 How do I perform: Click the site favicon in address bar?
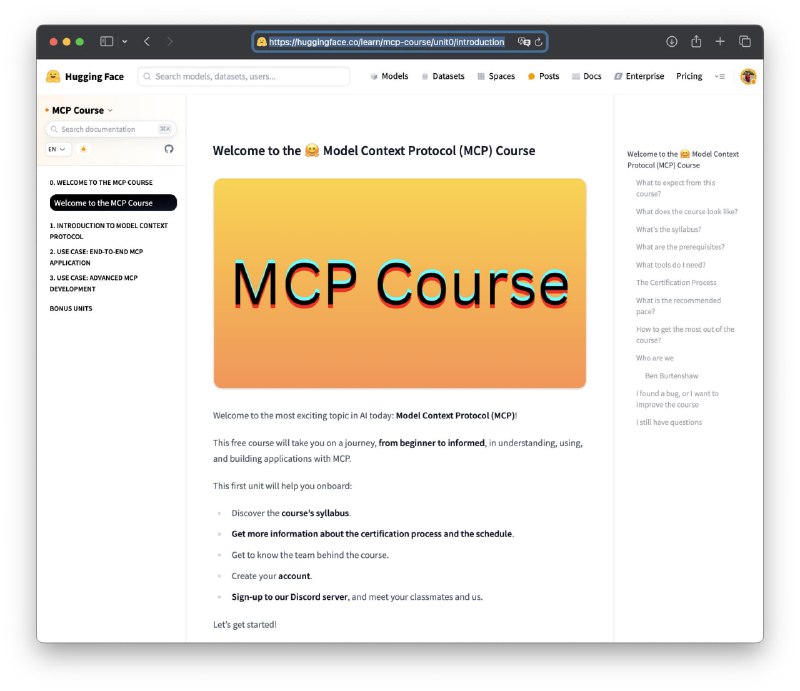coord(261,42)
